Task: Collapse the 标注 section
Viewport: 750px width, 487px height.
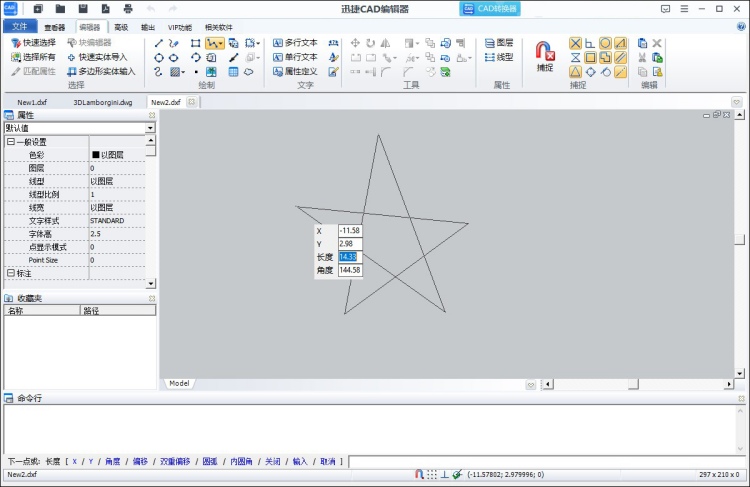Action: point(11,273)
